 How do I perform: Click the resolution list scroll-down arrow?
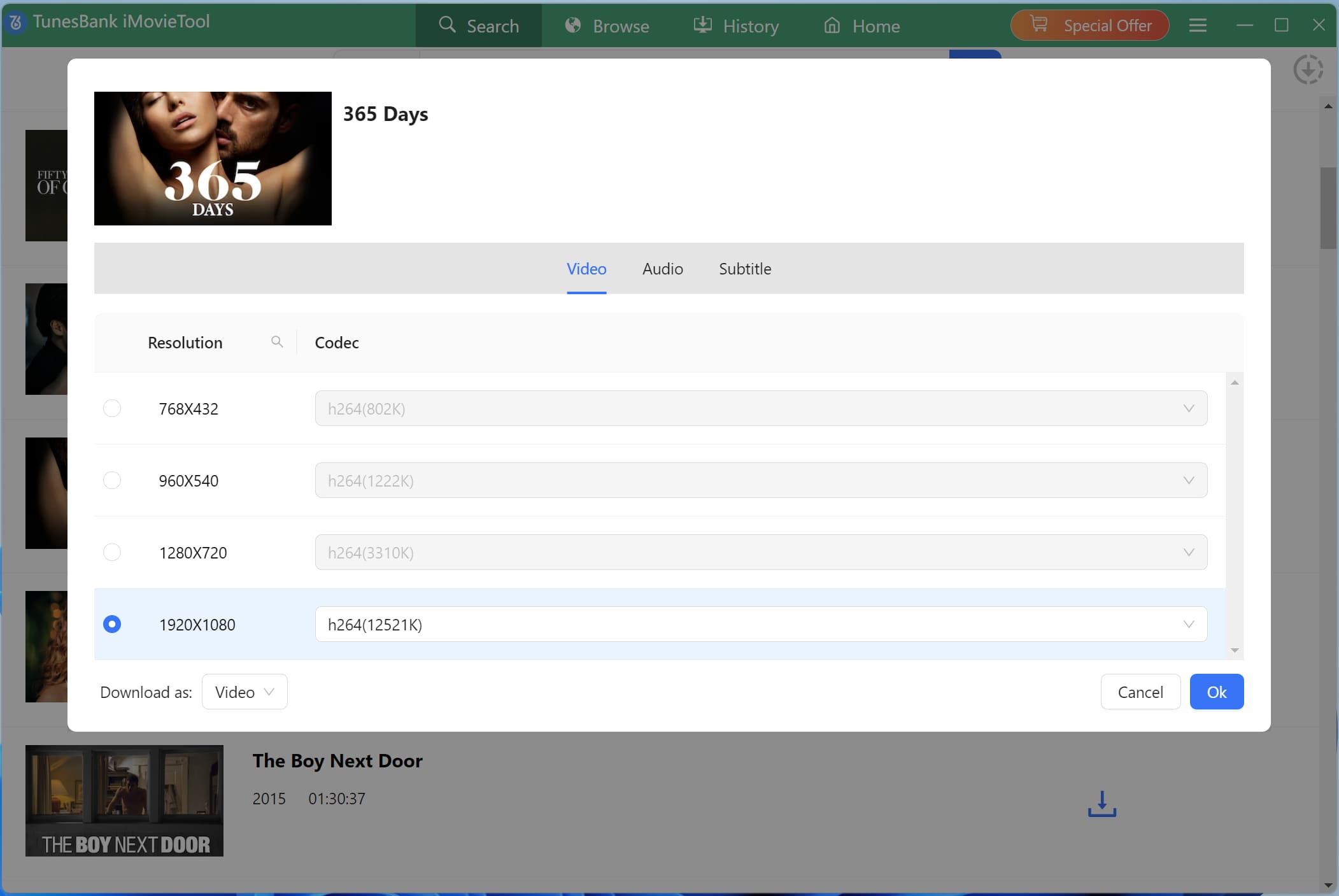tap(1235, 650)
